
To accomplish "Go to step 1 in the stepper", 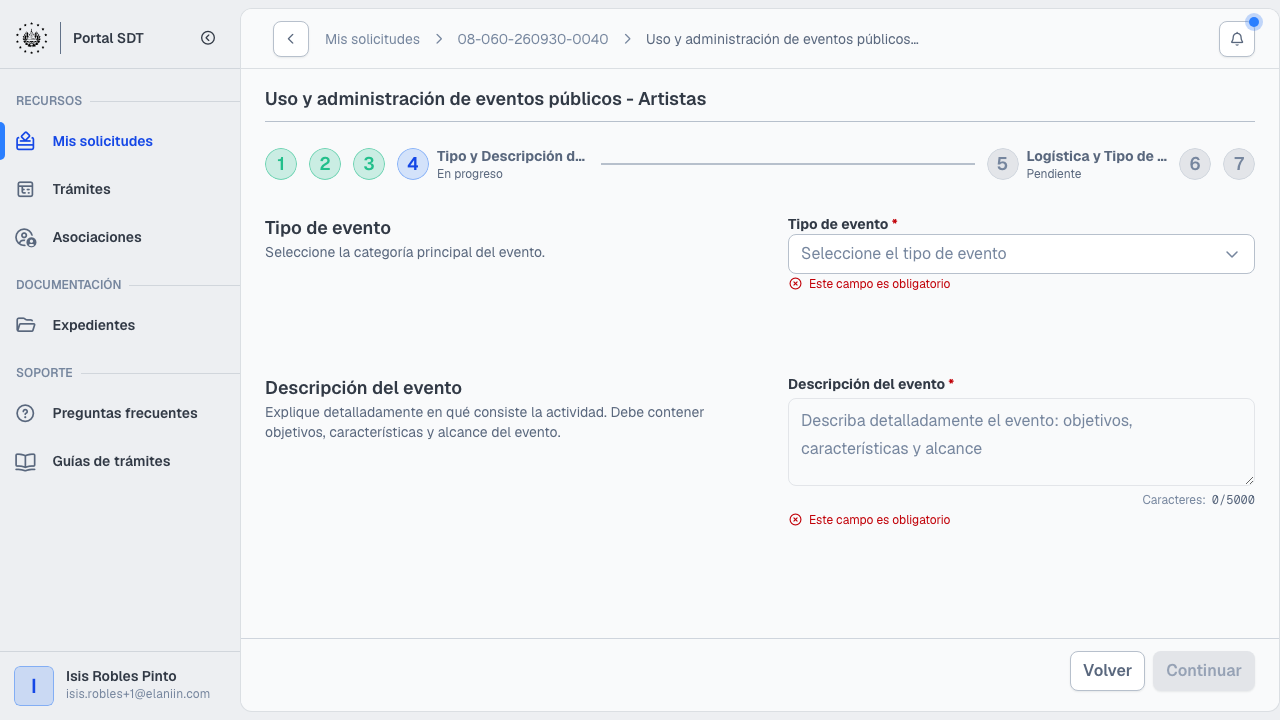I will [x=281, y=164].
